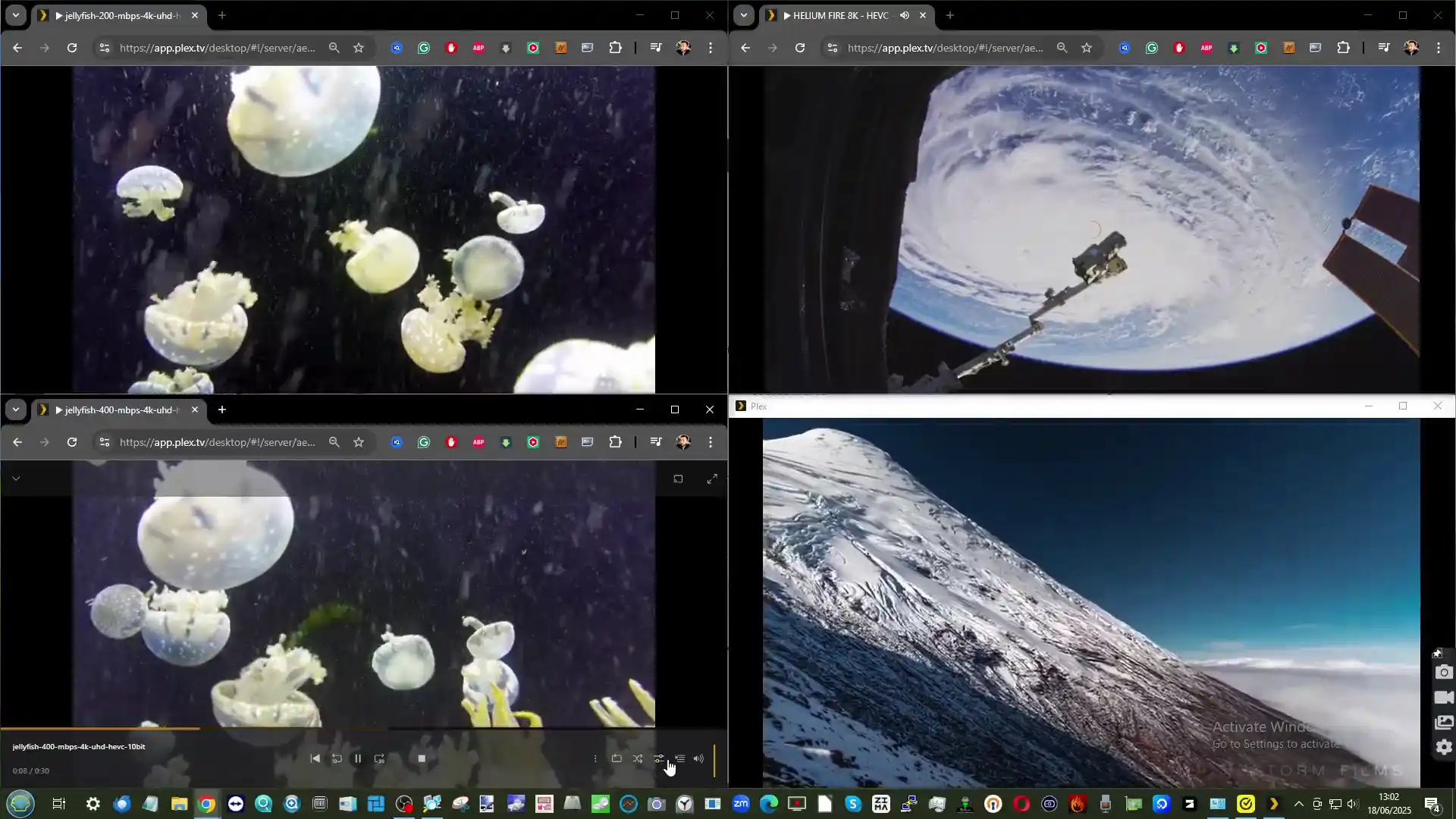
Task: Open Extensions puzzle menu in jellyfish-400 window
Action: click(616, 442)
